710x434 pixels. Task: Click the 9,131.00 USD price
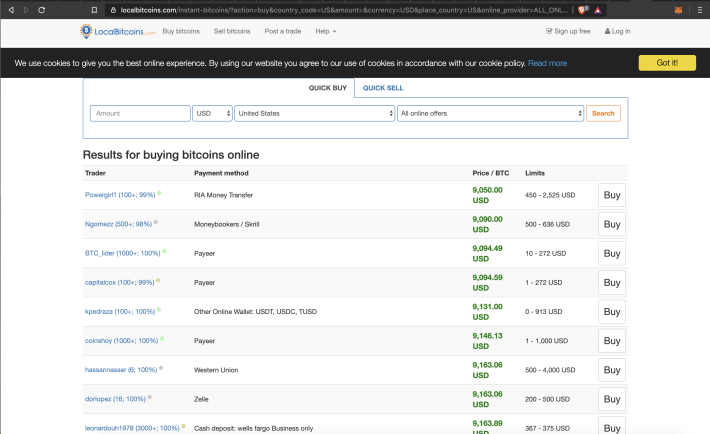(487, 312)
